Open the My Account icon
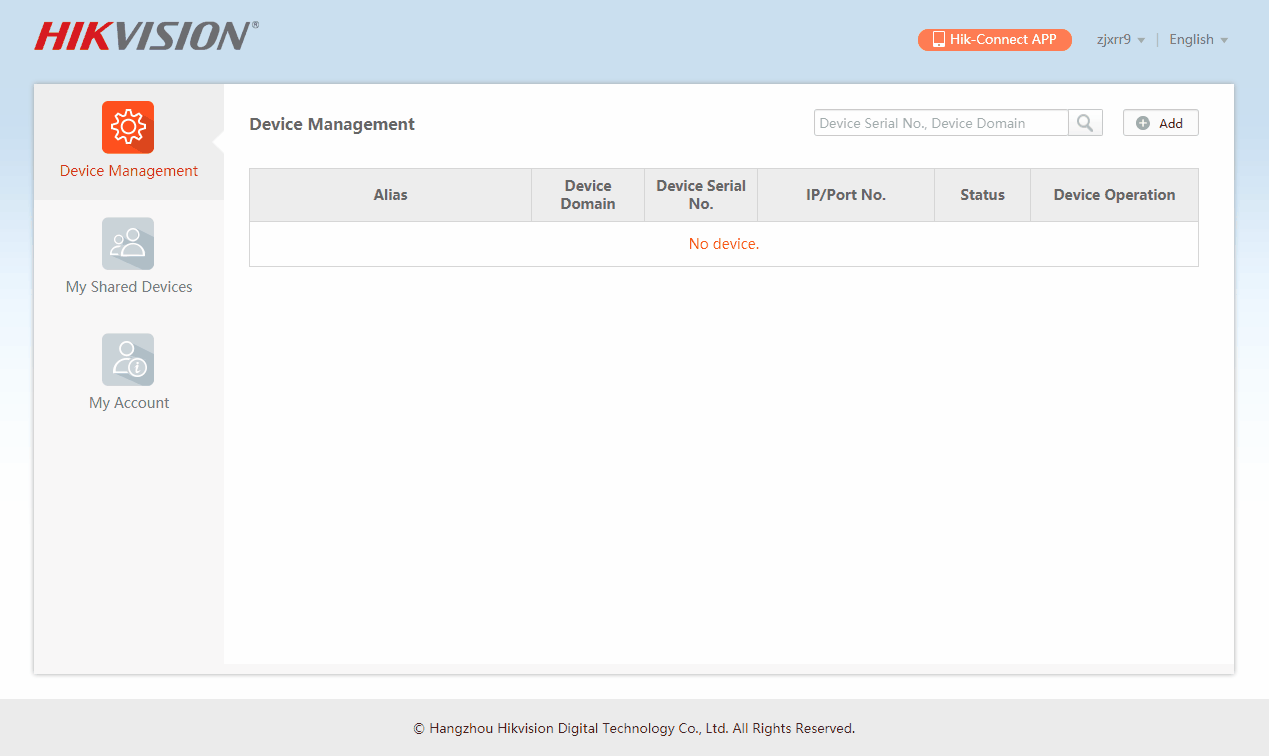The image size is (1269, 756). point(128,359)
